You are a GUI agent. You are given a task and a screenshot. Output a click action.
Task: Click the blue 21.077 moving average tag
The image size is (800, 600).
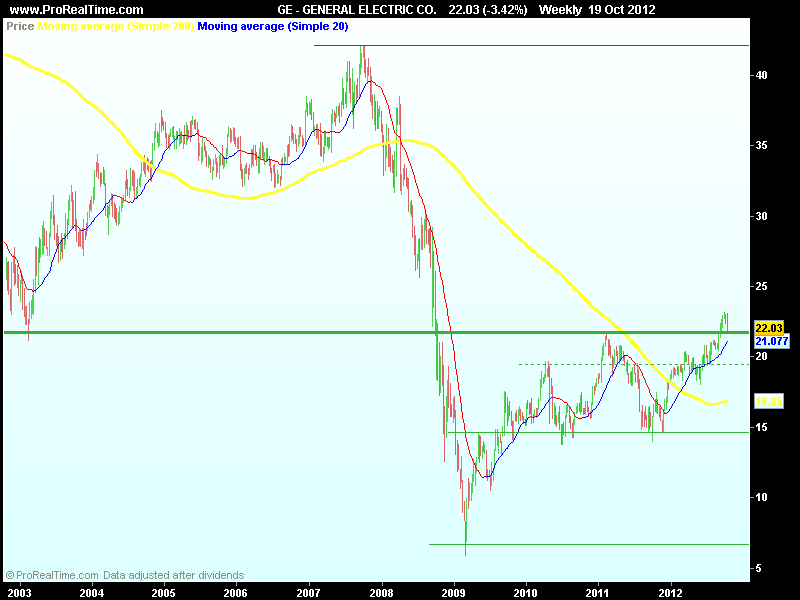click(771, 341)
